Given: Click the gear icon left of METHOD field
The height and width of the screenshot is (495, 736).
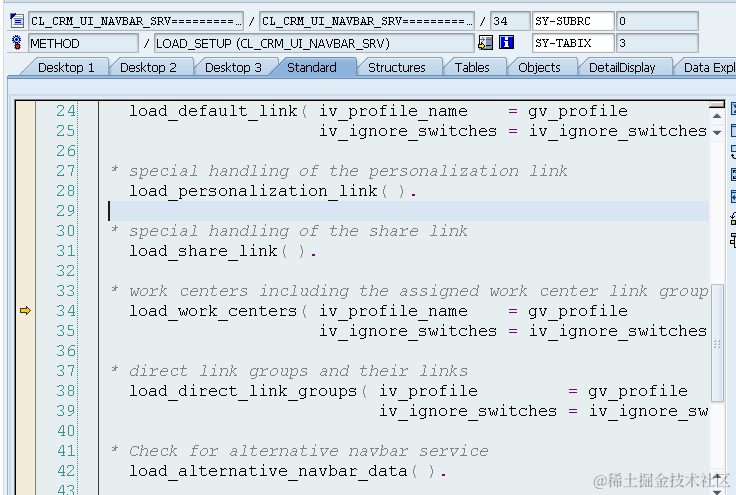Looking at the screenshot, I should point(17,43).
